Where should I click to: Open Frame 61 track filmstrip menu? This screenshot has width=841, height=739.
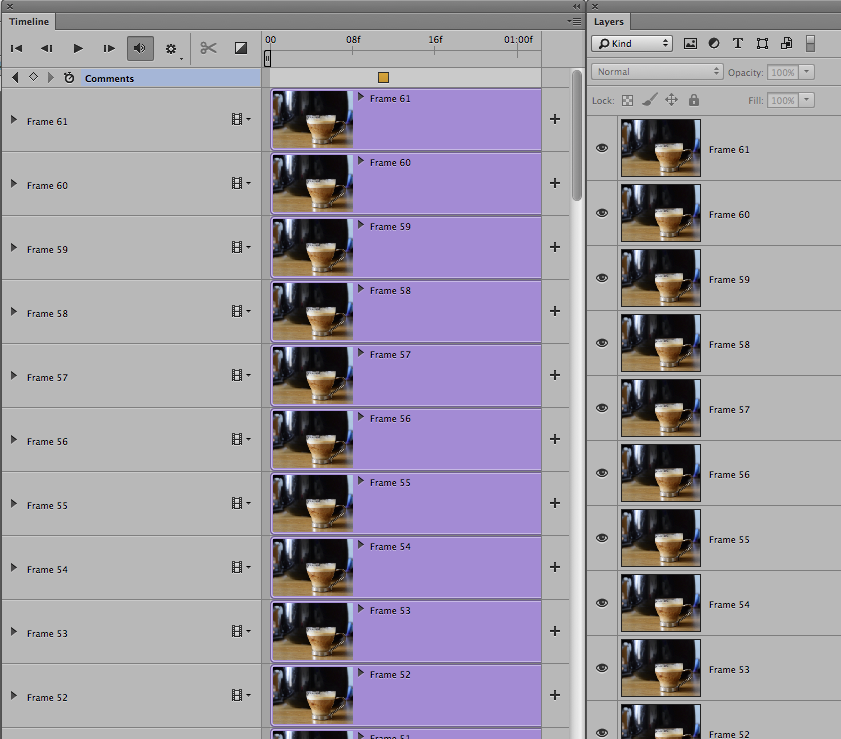(241, 119)
